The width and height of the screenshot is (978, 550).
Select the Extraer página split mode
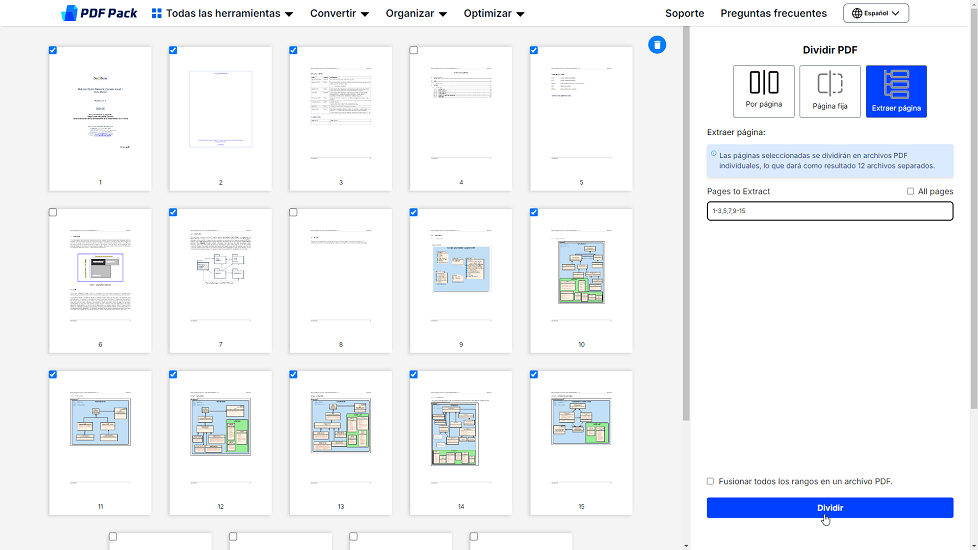pyautogui.click(x=896, y=91)
